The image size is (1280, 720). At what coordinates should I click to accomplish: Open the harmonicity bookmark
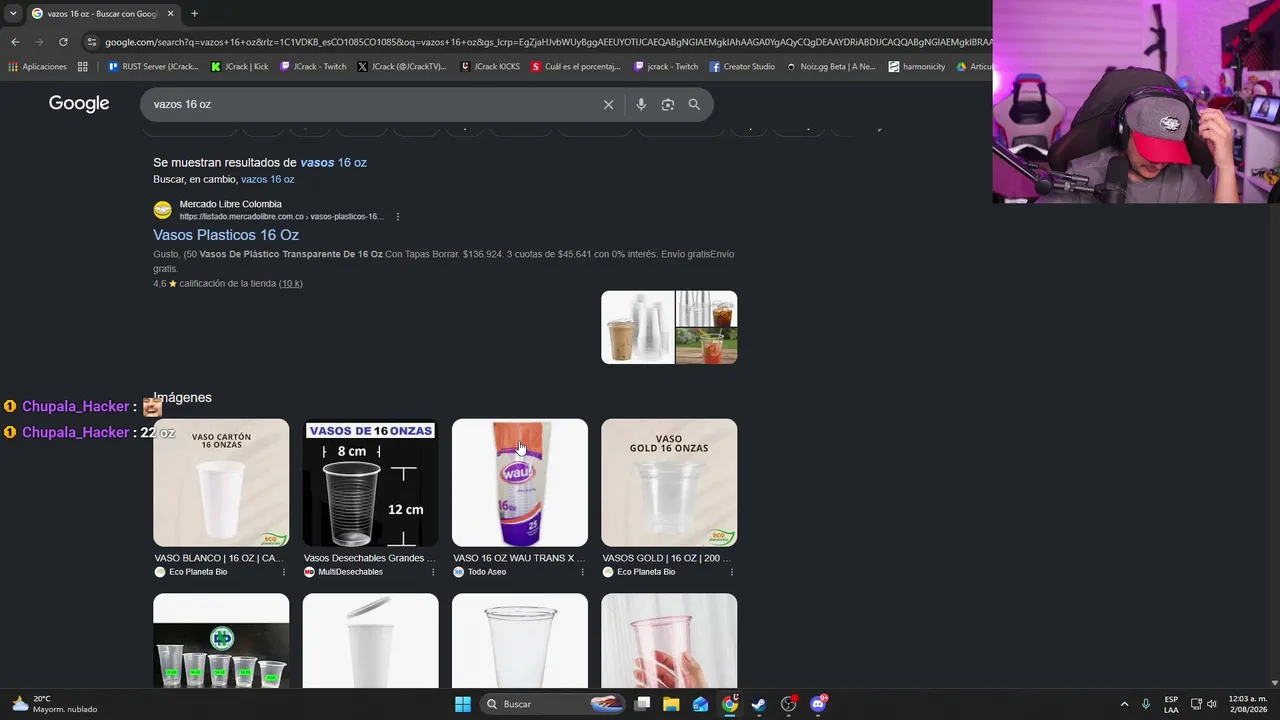pyautogui.click(x=916, y=67)
